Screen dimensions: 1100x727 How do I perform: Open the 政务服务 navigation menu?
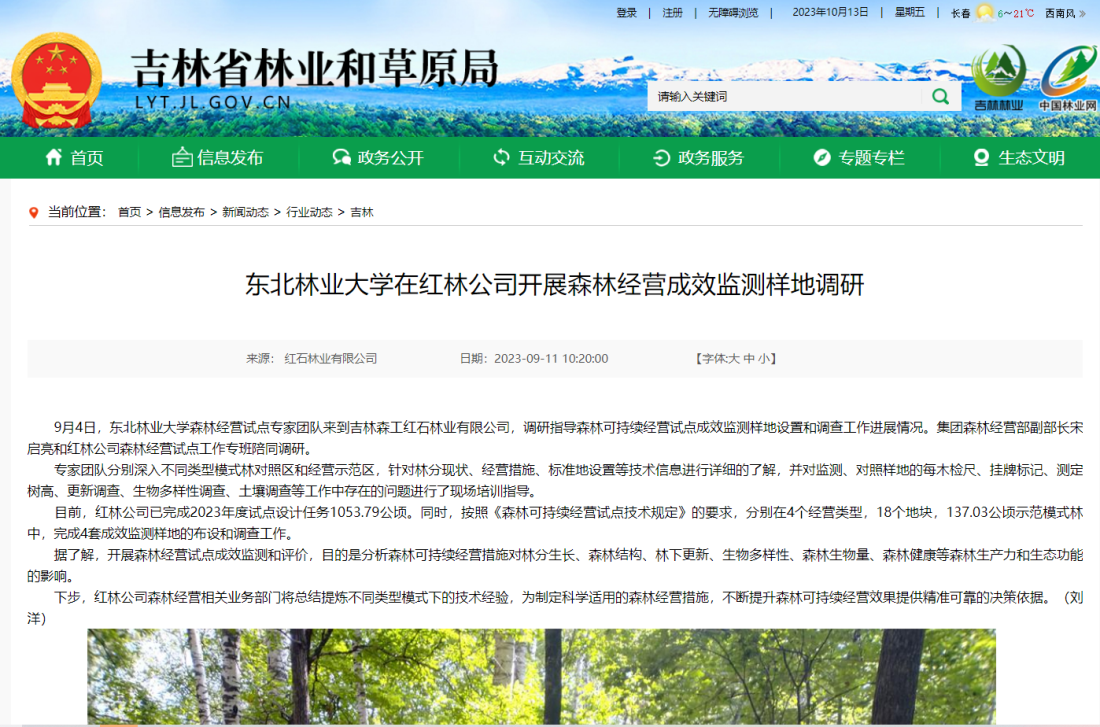[x=699, y=157]
